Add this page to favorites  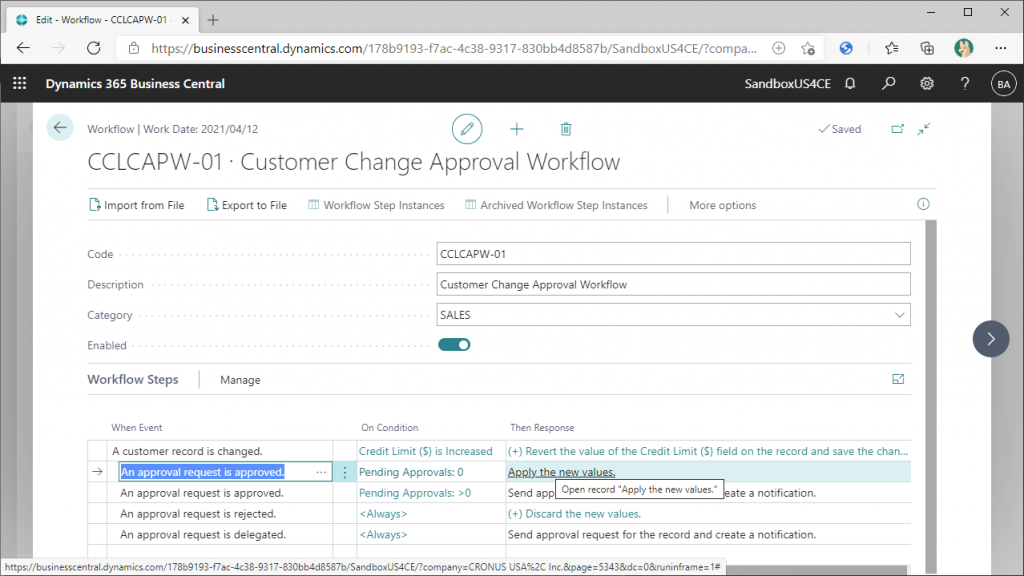[x=808, y=48]
